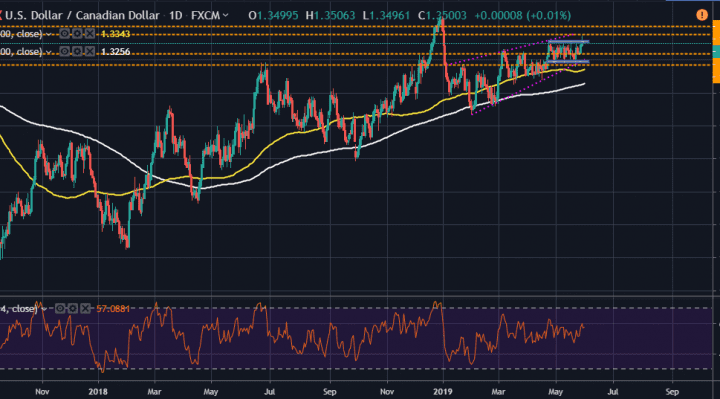Toggle visibility of the 1.3256 moving average
The height and width of the screenshot is (399, 720).
click(x=64, y=51)
